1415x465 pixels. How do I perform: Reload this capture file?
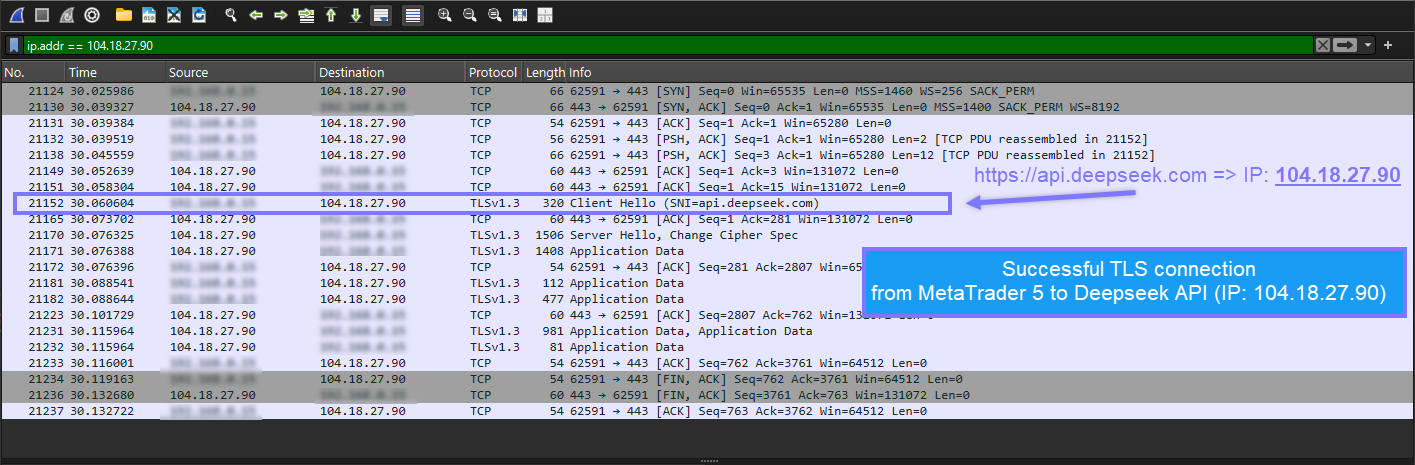click(x=199, y=15)
